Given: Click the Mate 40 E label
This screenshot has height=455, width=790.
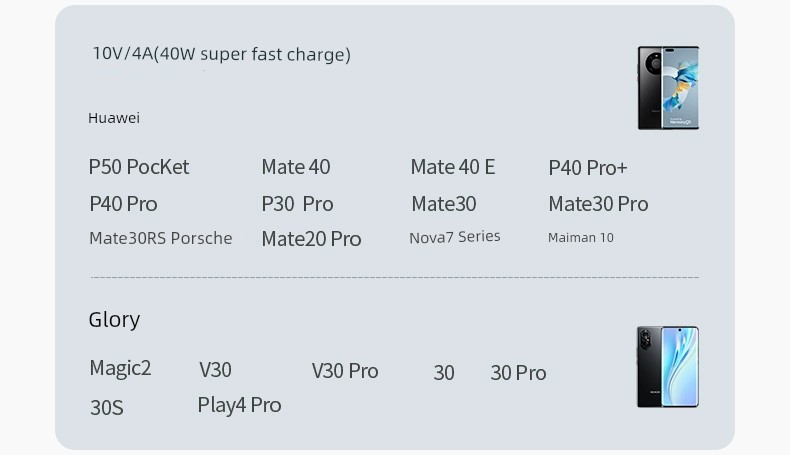Looking at the screenshot, I should (x=453, y=167).
